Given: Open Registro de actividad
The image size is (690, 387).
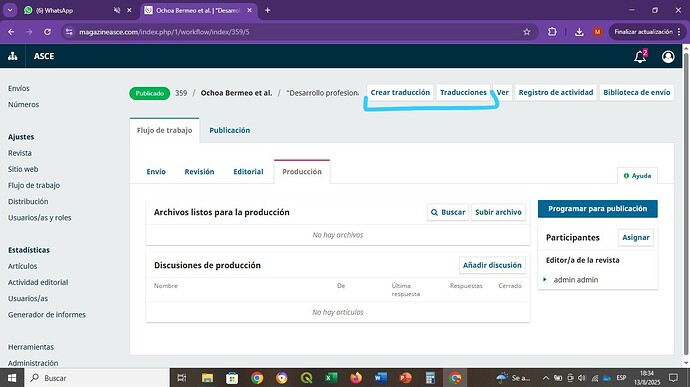Looking at the screenshot, I should tap(556, 92).
